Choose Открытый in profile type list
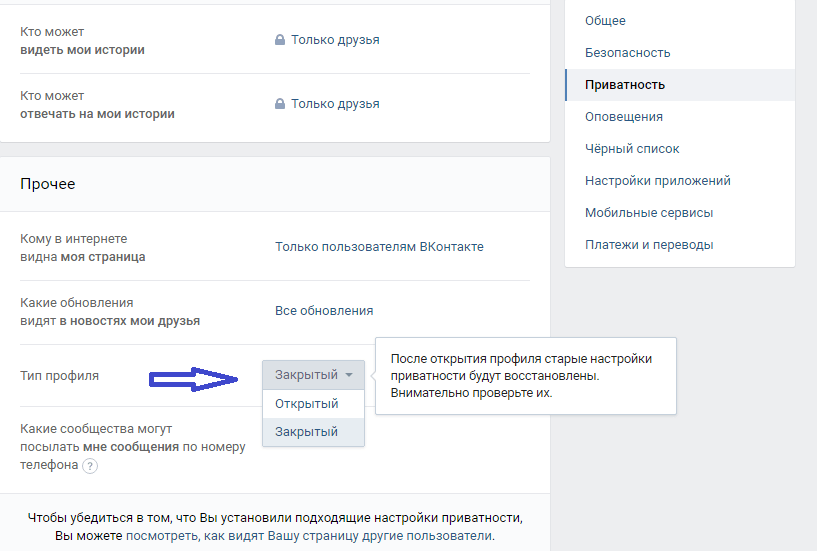This screenshot has height=551, width=817. 313,403
